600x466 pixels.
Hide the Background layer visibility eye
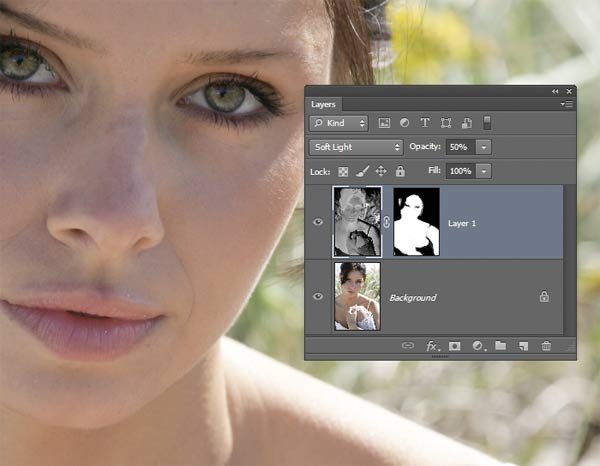[319, 297]
